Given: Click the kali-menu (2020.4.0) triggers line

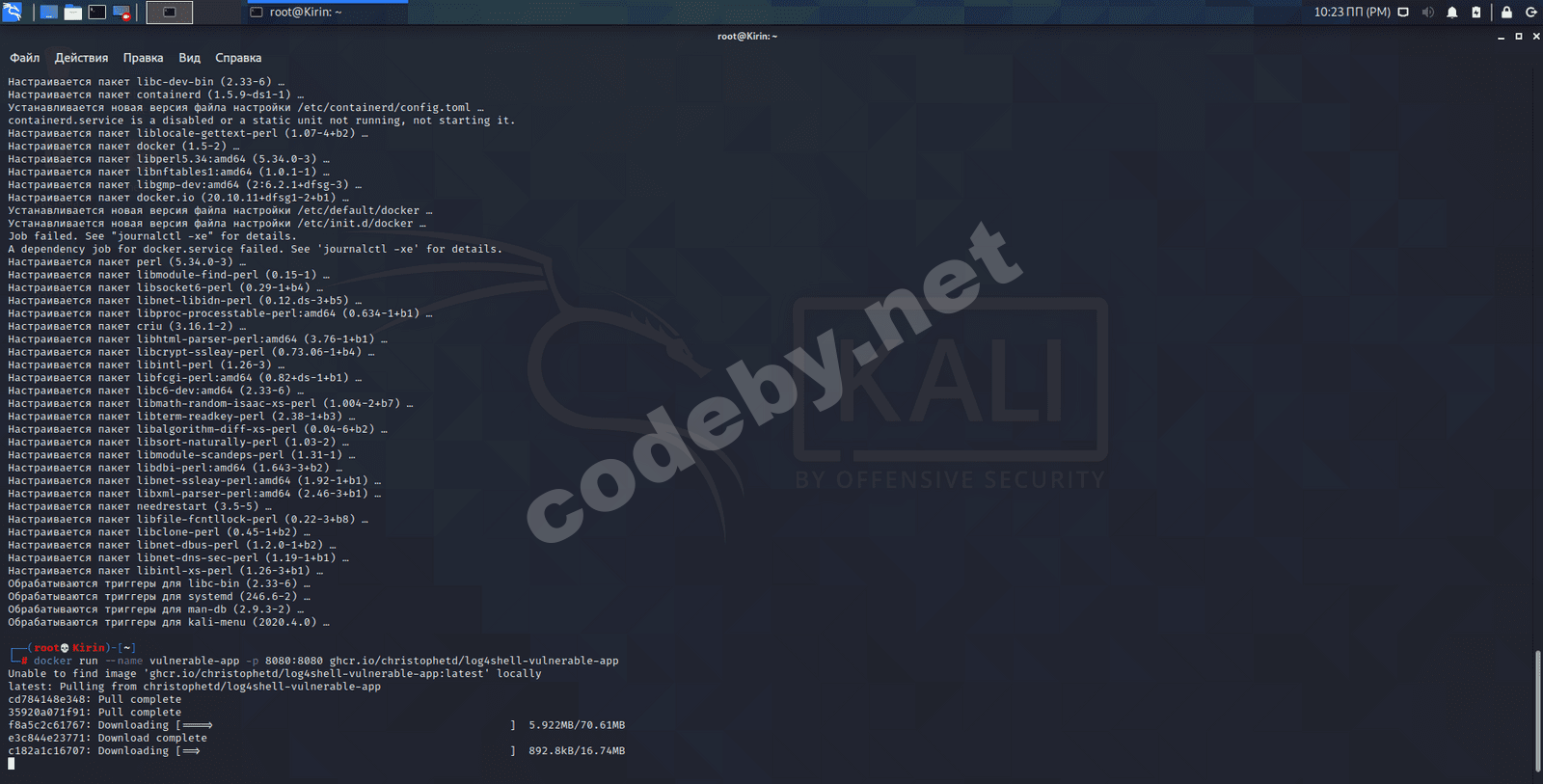Looking at the screenshot, I should click(169, 622).
